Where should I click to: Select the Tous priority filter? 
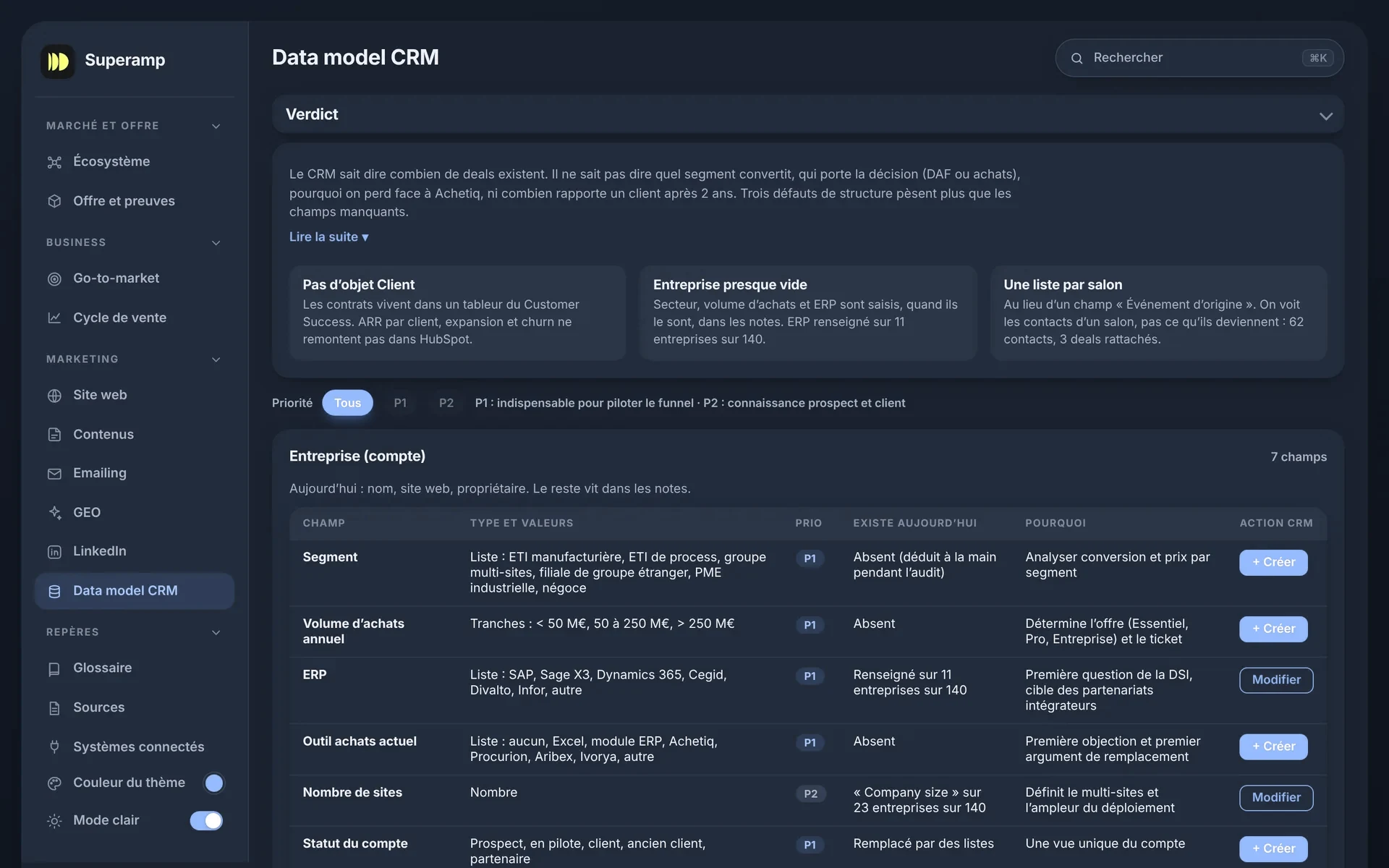347,403
